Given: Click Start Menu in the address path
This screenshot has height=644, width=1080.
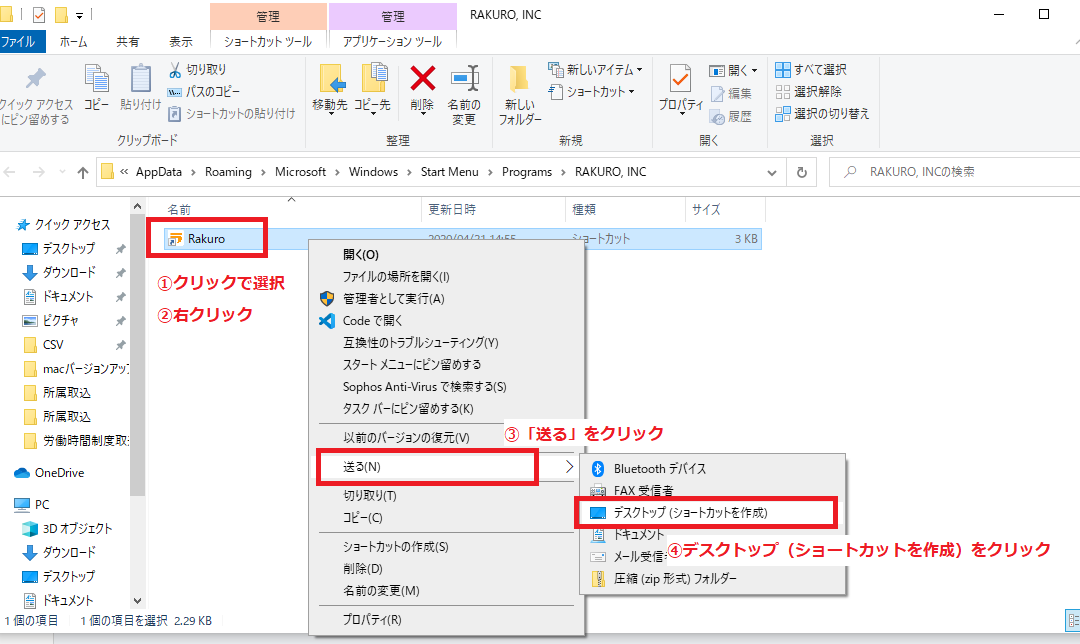Looking at the screenshot, I should (450, 172).
